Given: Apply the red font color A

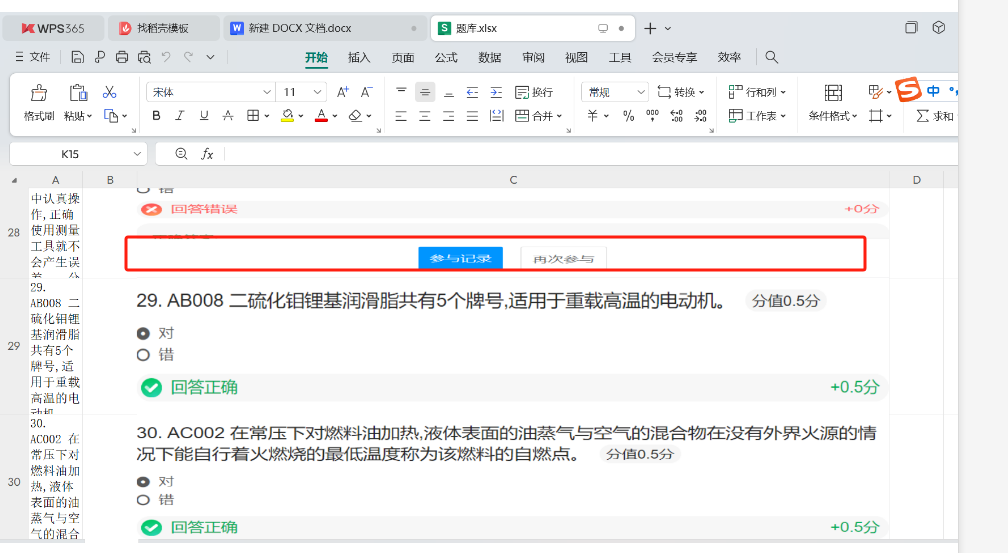Looking at the screenshot, I should coord(321,116).
